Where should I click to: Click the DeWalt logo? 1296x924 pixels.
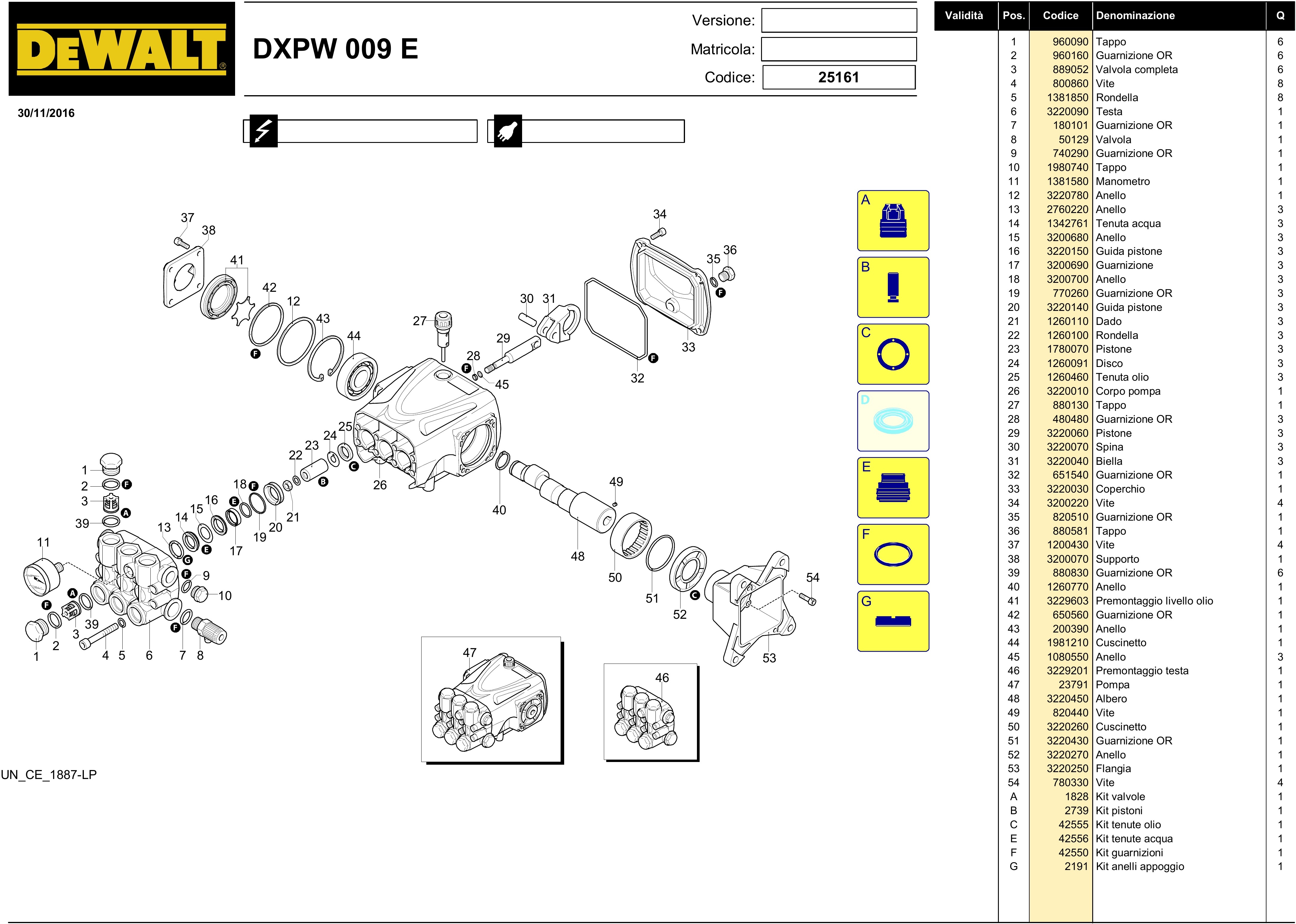121,49
